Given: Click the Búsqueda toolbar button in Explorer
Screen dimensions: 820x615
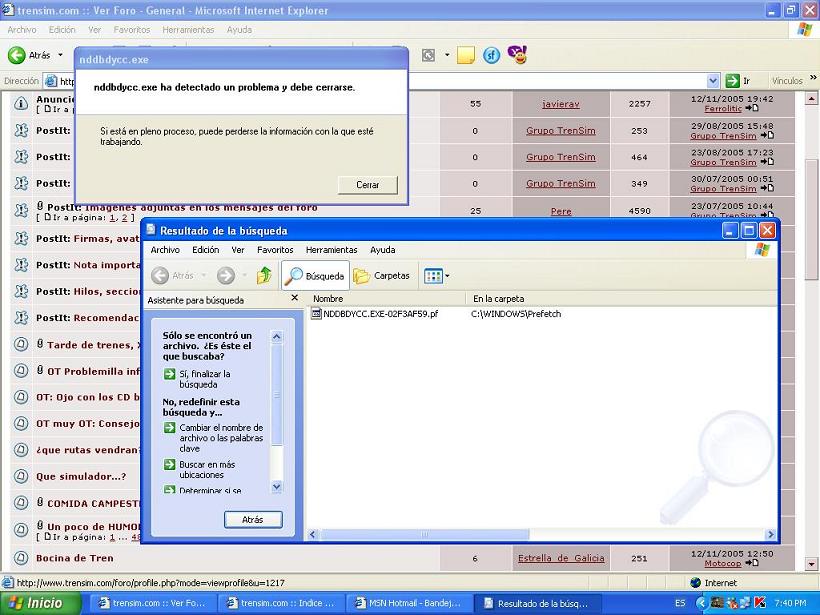Looking at the screenshot, I should click(x=315, y=276).
